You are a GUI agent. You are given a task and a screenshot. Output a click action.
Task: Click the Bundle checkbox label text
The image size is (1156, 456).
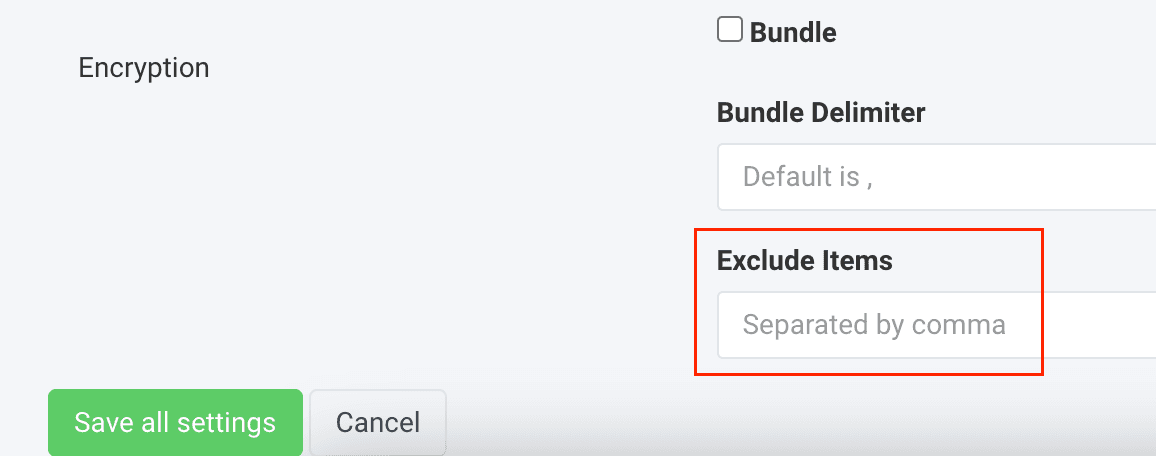tap(793, 33)
